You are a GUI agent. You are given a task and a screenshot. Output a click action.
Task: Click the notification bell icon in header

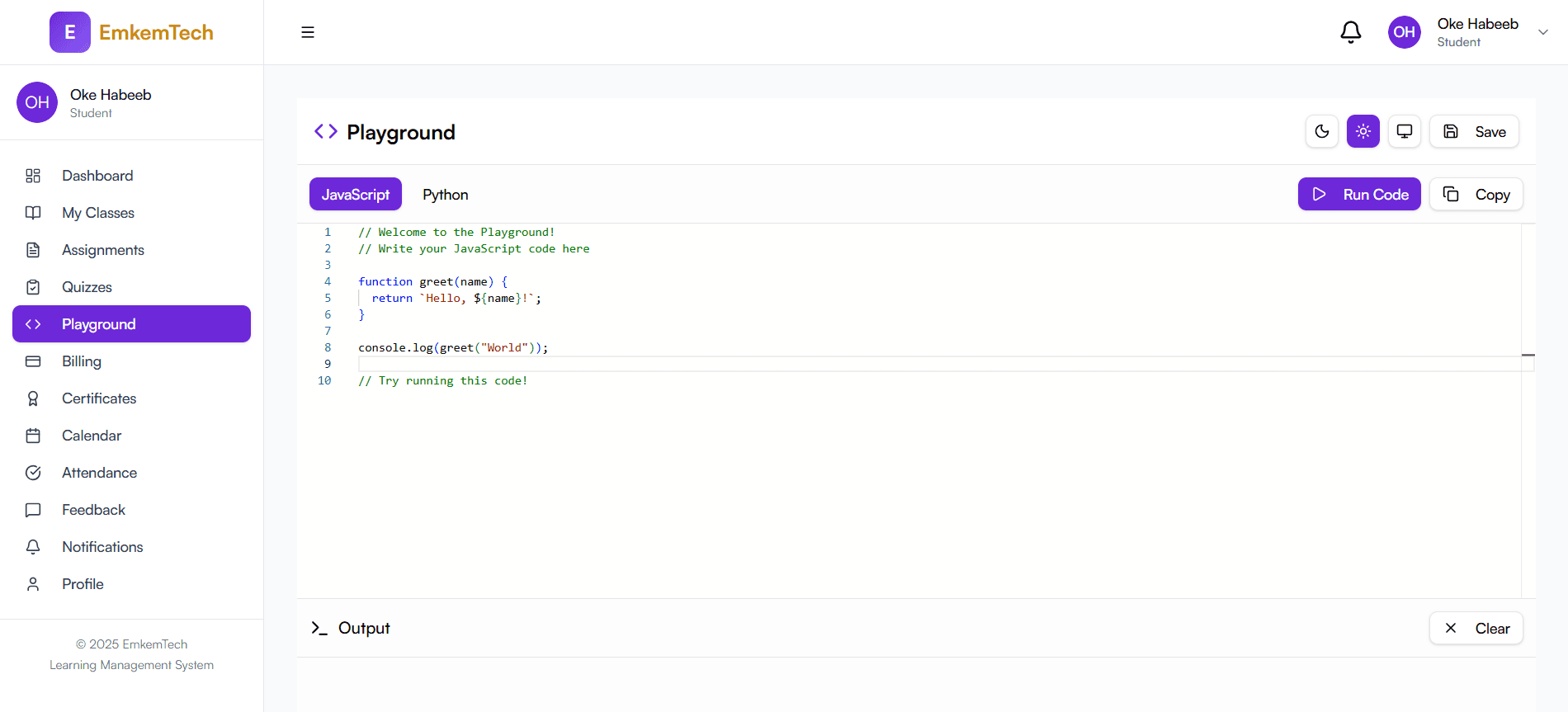[1350, 32]
